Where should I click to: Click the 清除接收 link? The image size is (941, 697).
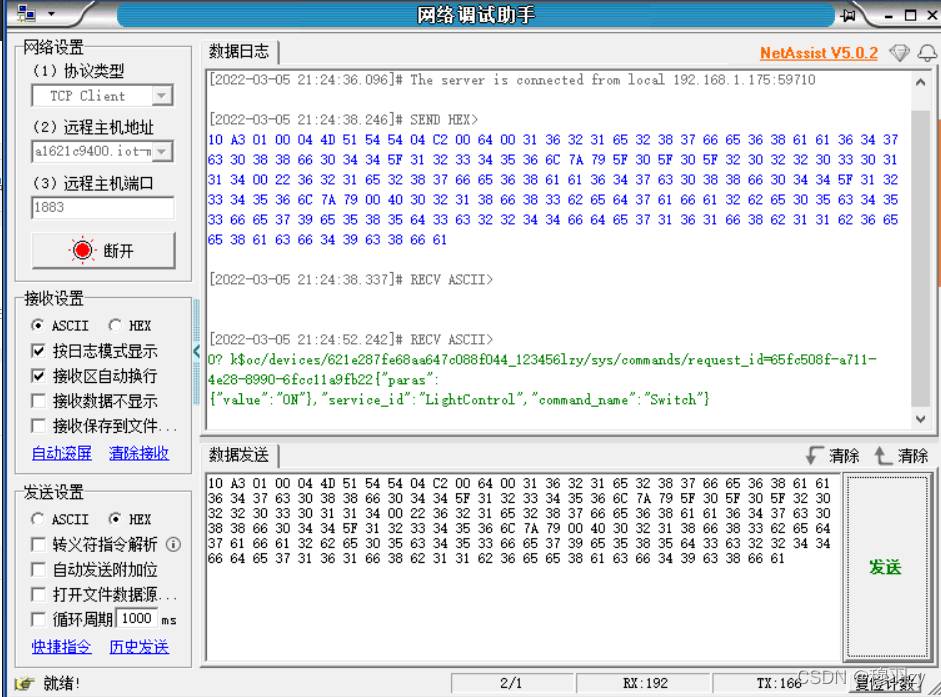click(x=139, y=453)
